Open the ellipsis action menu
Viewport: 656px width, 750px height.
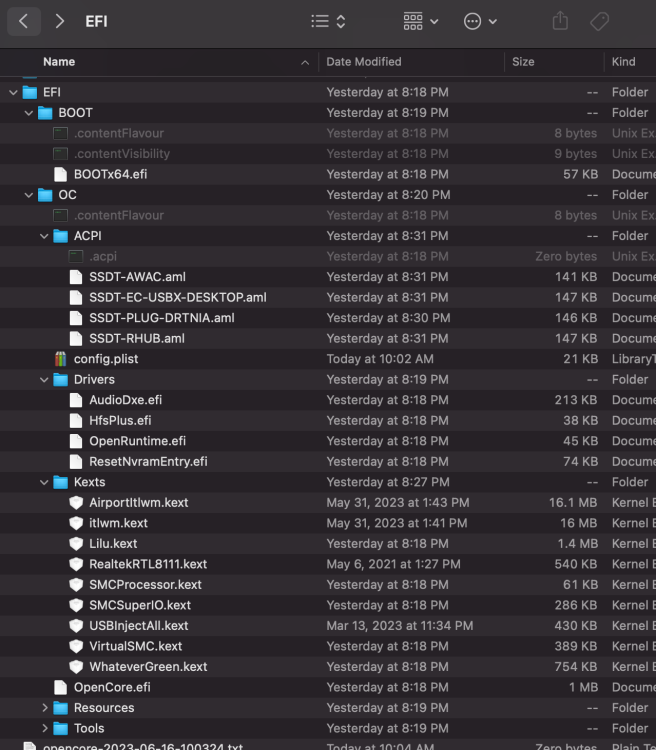coord(480,21)
